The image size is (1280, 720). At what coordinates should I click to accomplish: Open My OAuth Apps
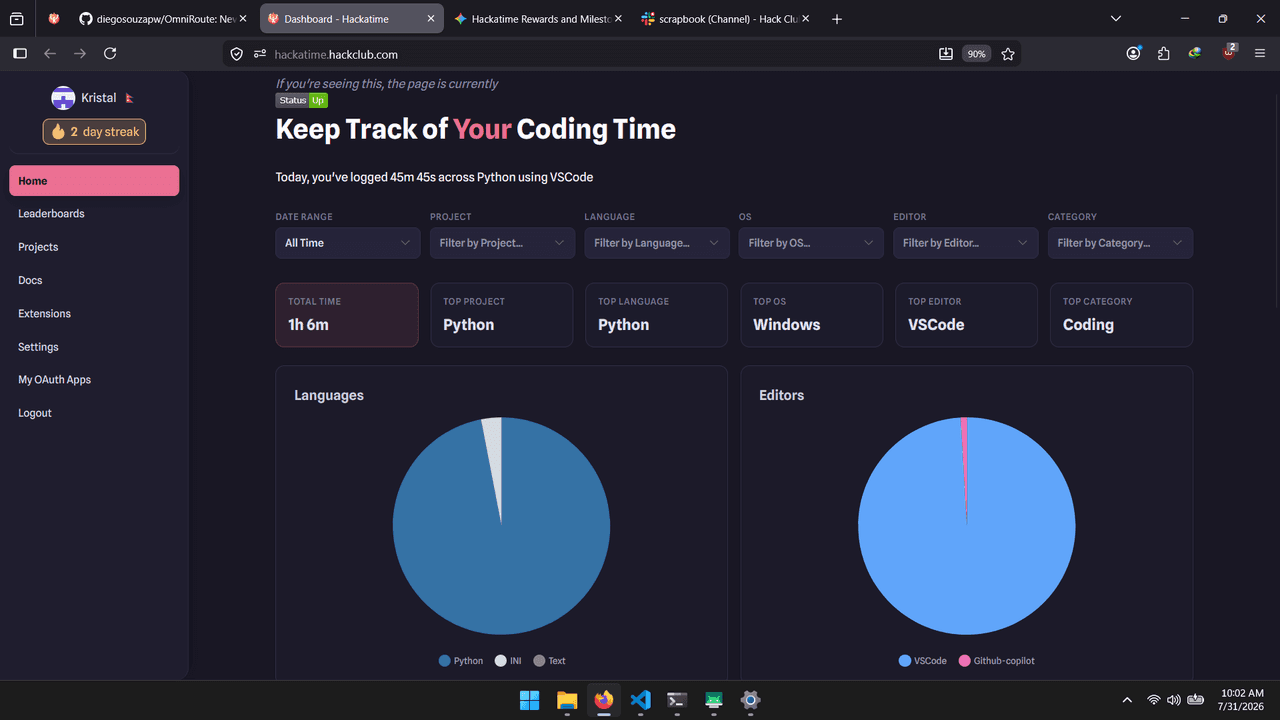click(94, 380)
